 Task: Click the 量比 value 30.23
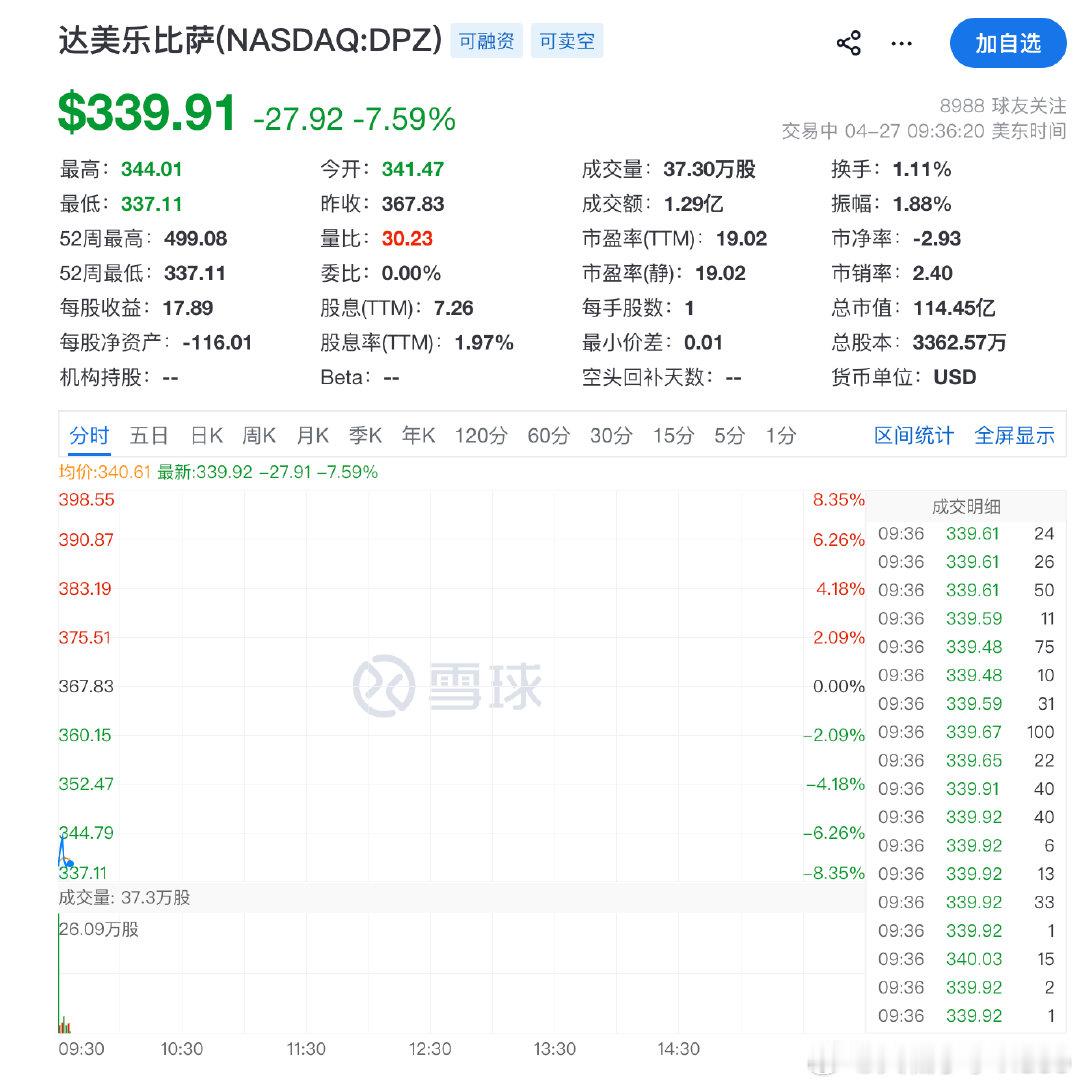pos(407,239)
